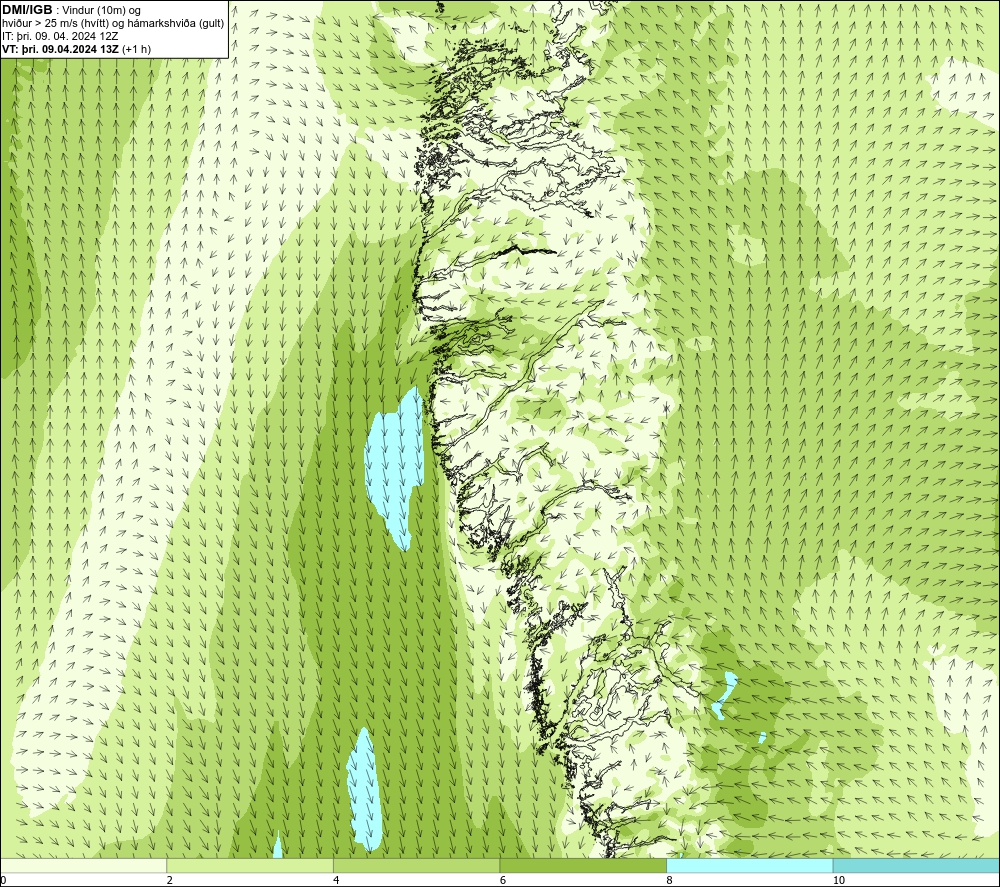
Task: Click the scale label '4'
Action: 336,880
